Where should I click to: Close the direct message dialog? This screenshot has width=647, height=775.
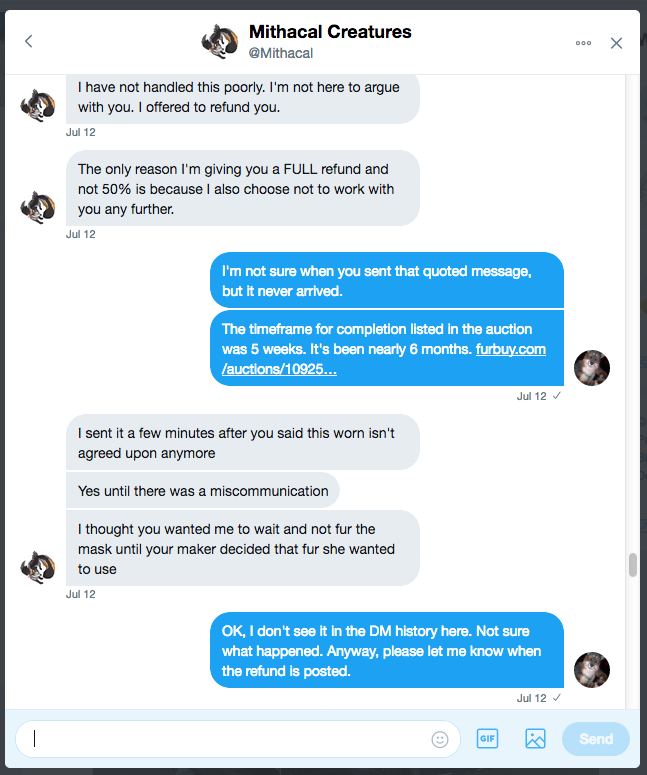click(x=616, y=43)
